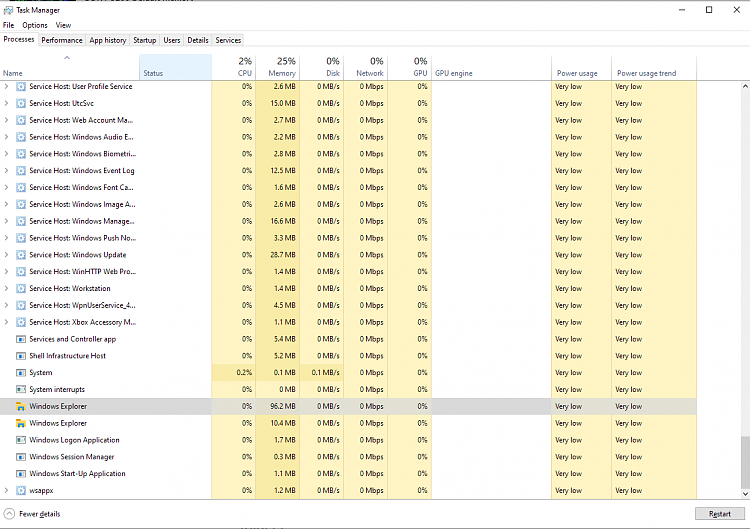Image resolution: width=750 pixels, height=529 pixels.
Task: Click the System 0.2% CPU value
Action: coord(244,373)
